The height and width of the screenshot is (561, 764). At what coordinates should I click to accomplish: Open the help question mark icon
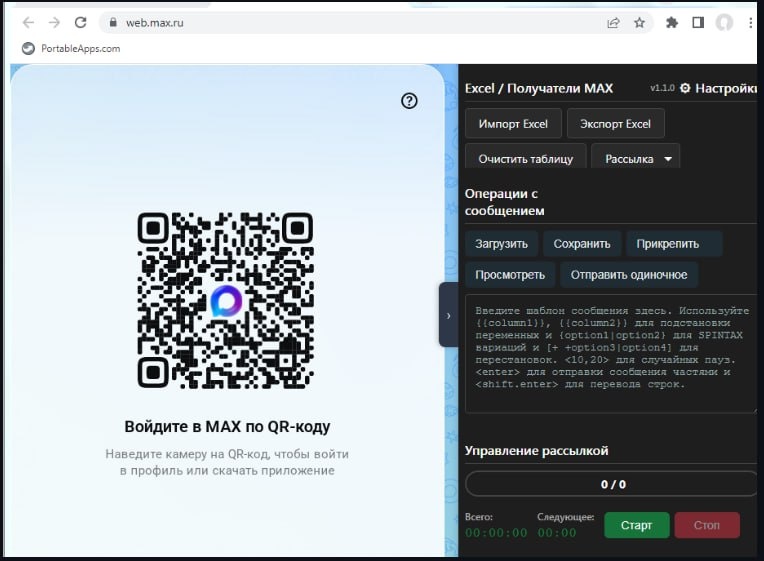(409, 101)
